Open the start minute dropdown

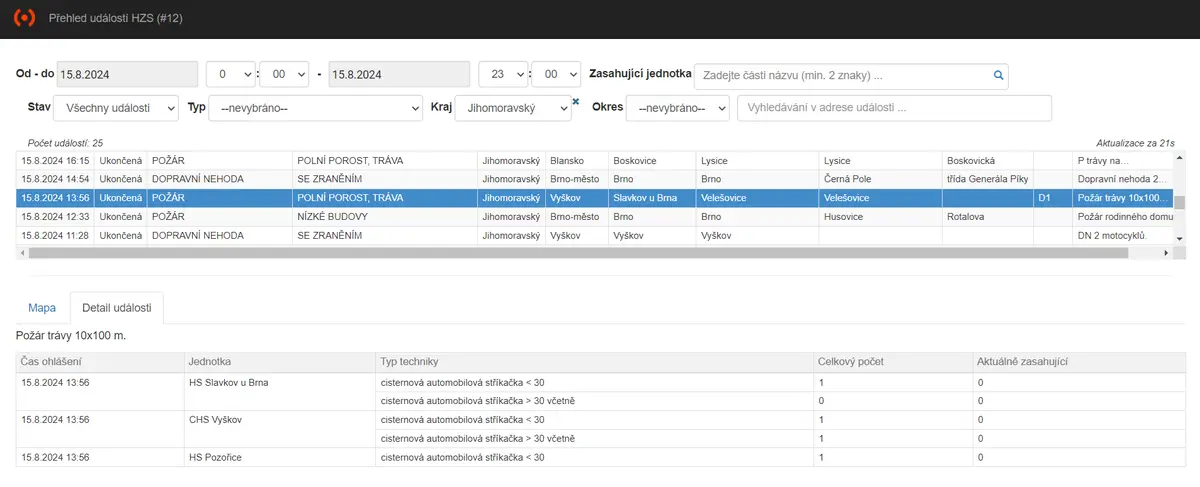click(284, 75)
